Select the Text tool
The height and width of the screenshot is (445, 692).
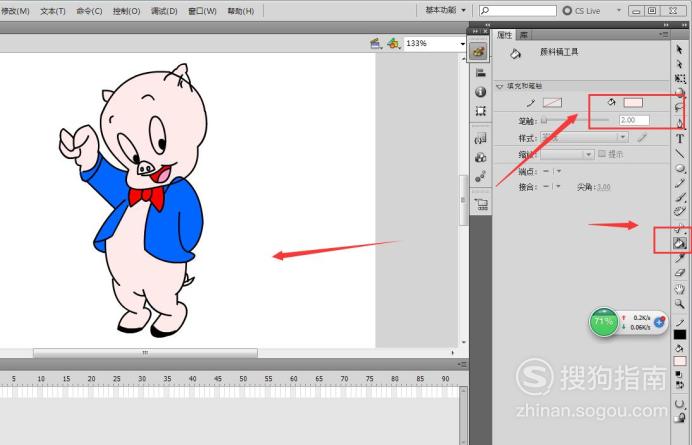click(680, 139)
